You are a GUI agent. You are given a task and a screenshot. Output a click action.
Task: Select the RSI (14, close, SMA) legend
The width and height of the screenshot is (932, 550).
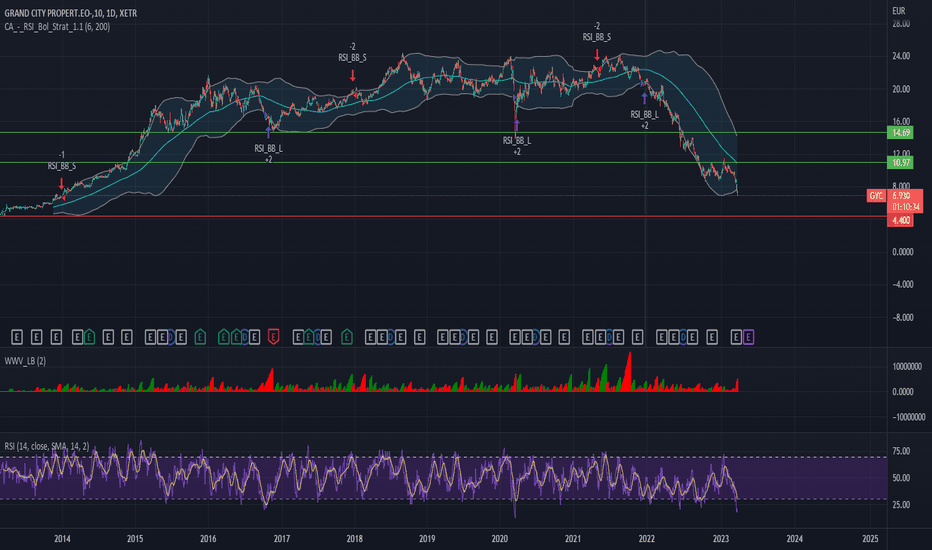point(47,446)
